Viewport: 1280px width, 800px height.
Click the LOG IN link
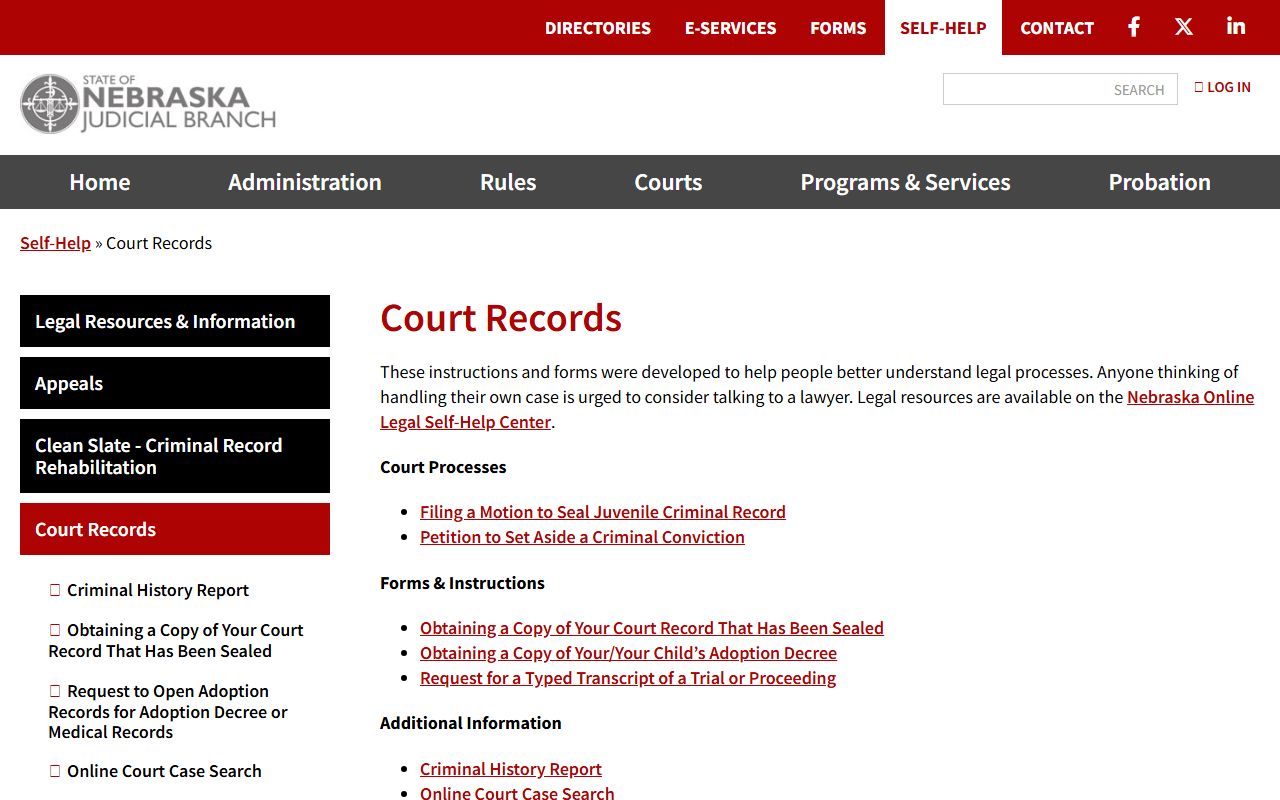click(1222, 87)
